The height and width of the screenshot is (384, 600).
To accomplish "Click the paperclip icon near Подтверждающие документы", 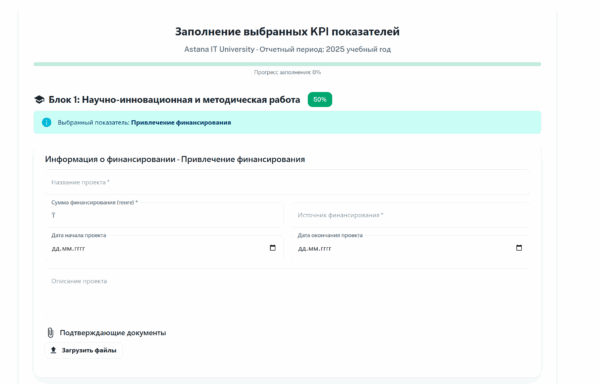I will pos(50,333).
